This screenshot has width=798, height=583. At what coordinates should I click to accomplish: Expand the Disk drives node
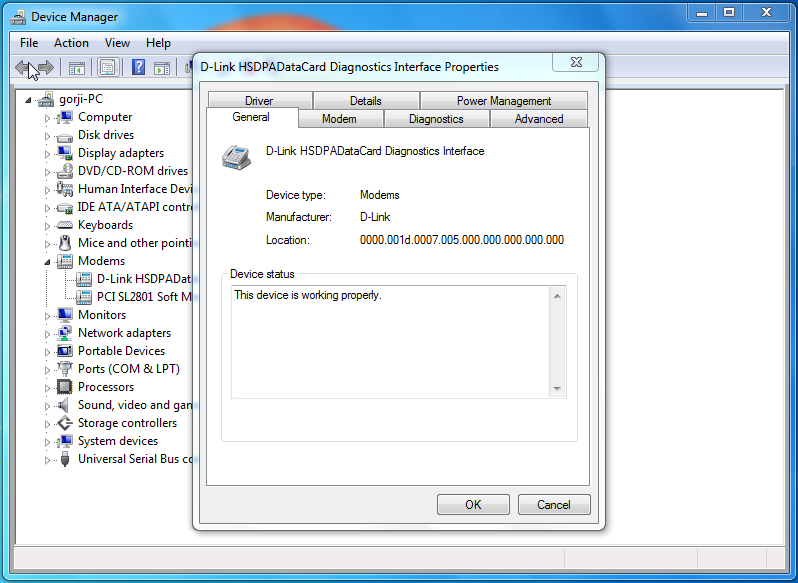click(x=47, y=136)
